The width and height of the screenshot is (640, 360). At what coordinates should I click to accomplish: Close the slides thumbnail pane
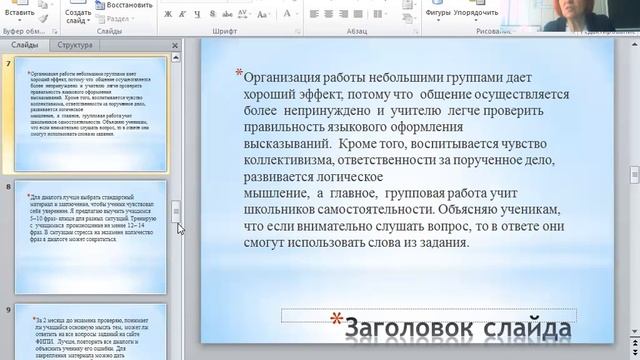[175, 45]
